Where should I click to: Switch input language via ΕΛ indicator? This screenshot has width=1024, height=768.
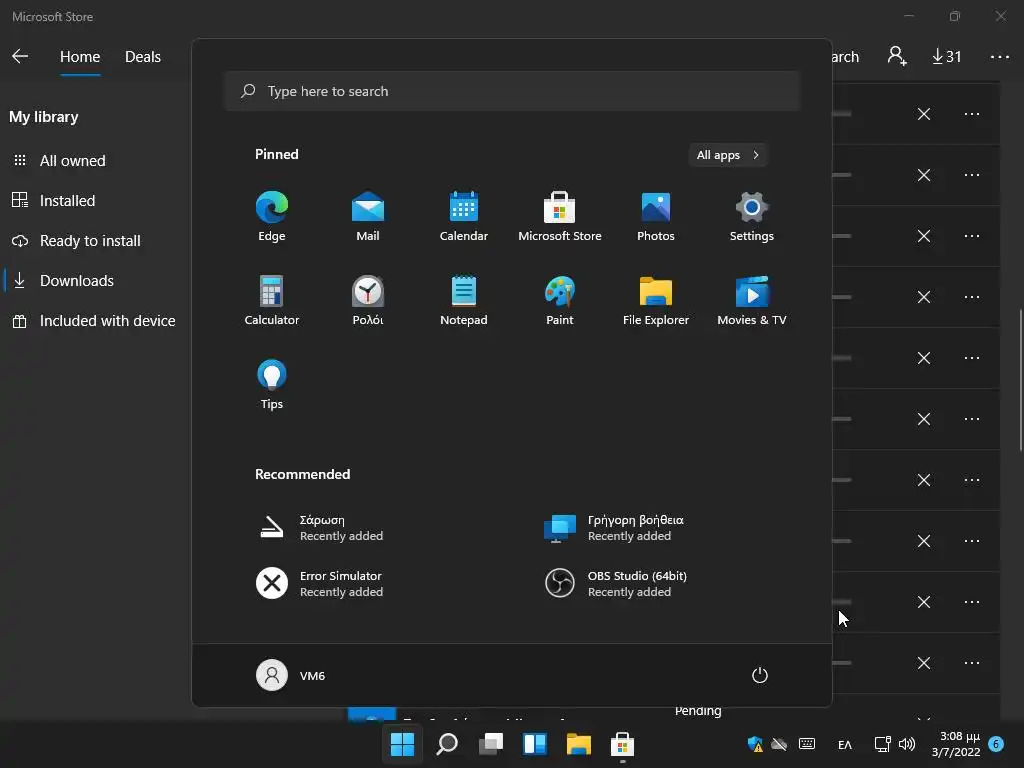pos(844,744)
